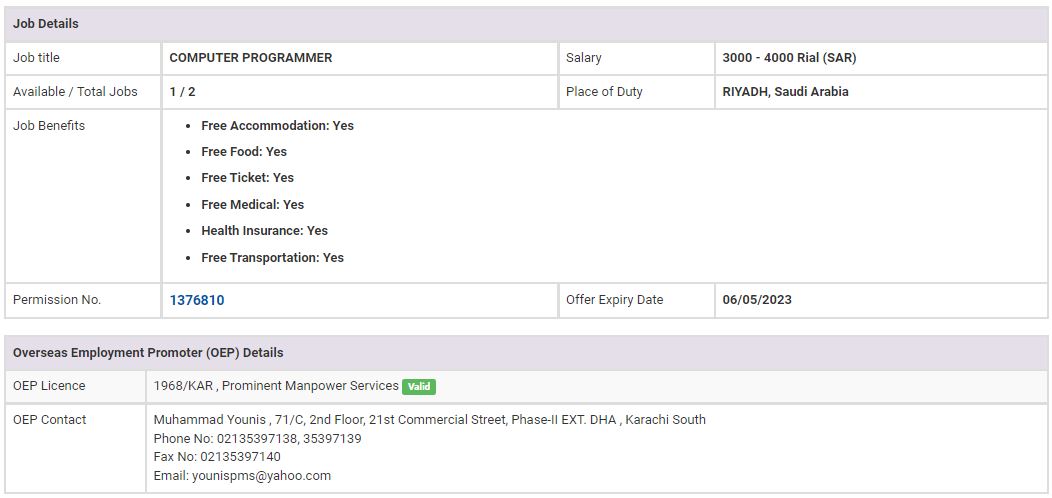Click the fax number 02135397140 line
The width and height of the screenshot is (1052, 498).
(x=217, y=457)
